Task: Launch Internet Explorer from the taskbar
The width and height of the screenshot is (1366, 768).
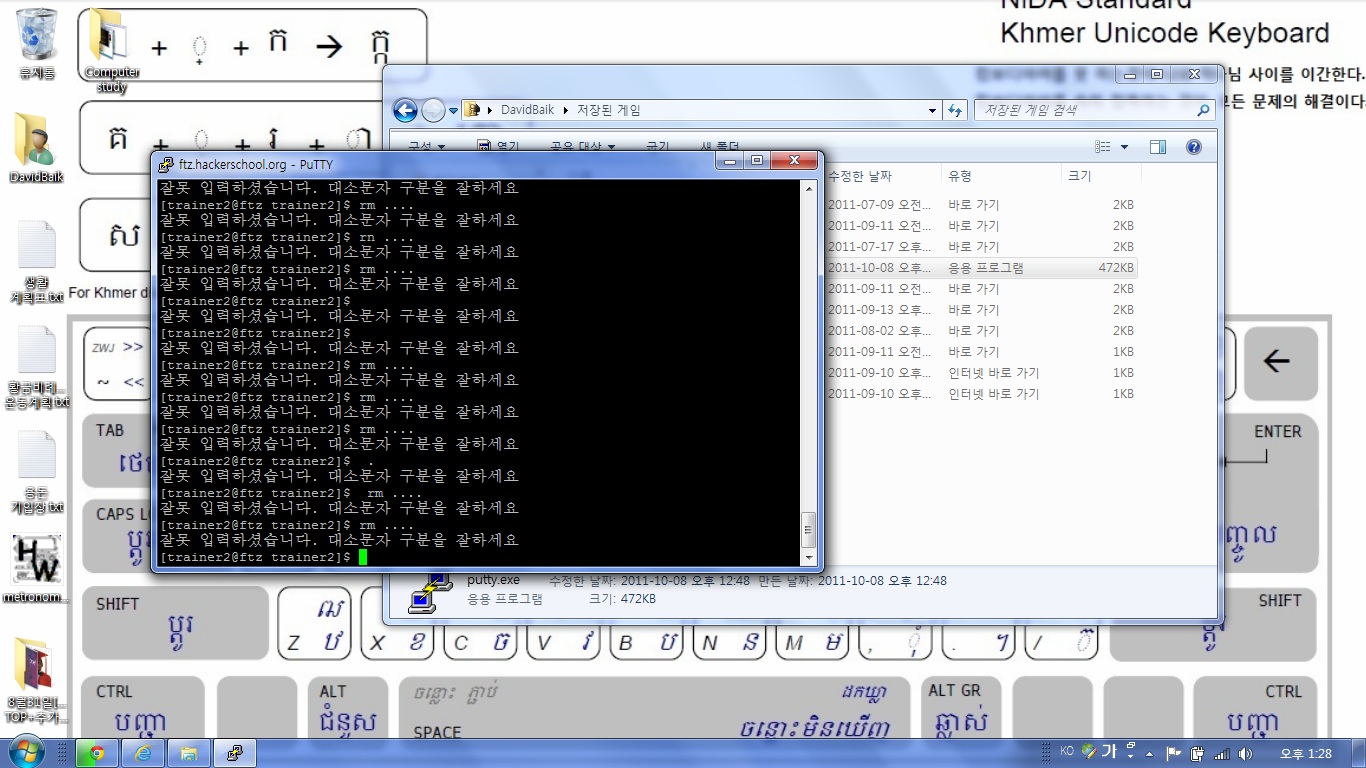Action: (x=142, y=753)
